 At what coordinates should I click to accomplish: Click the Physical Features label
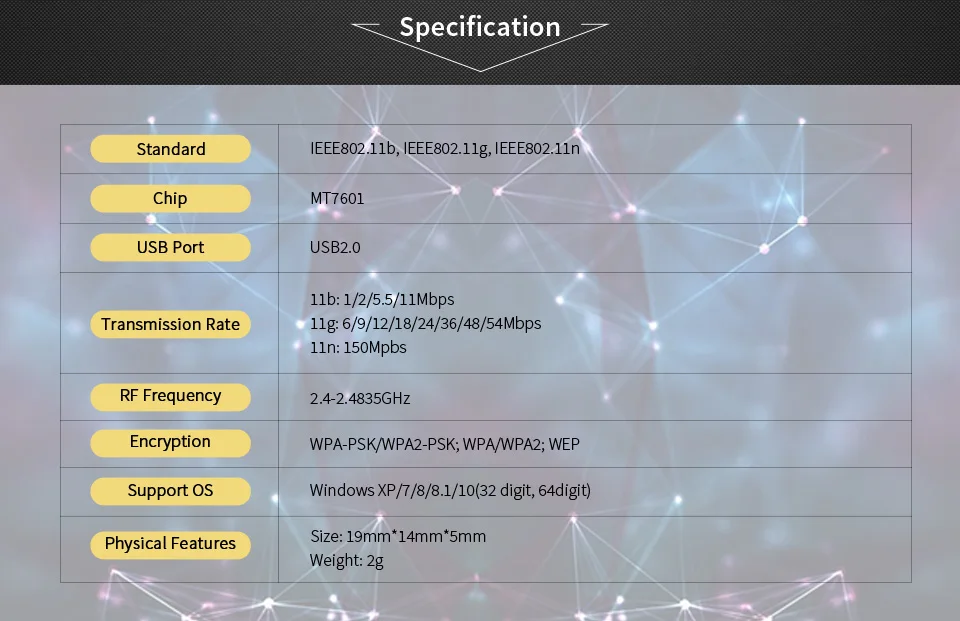(170, 544)
